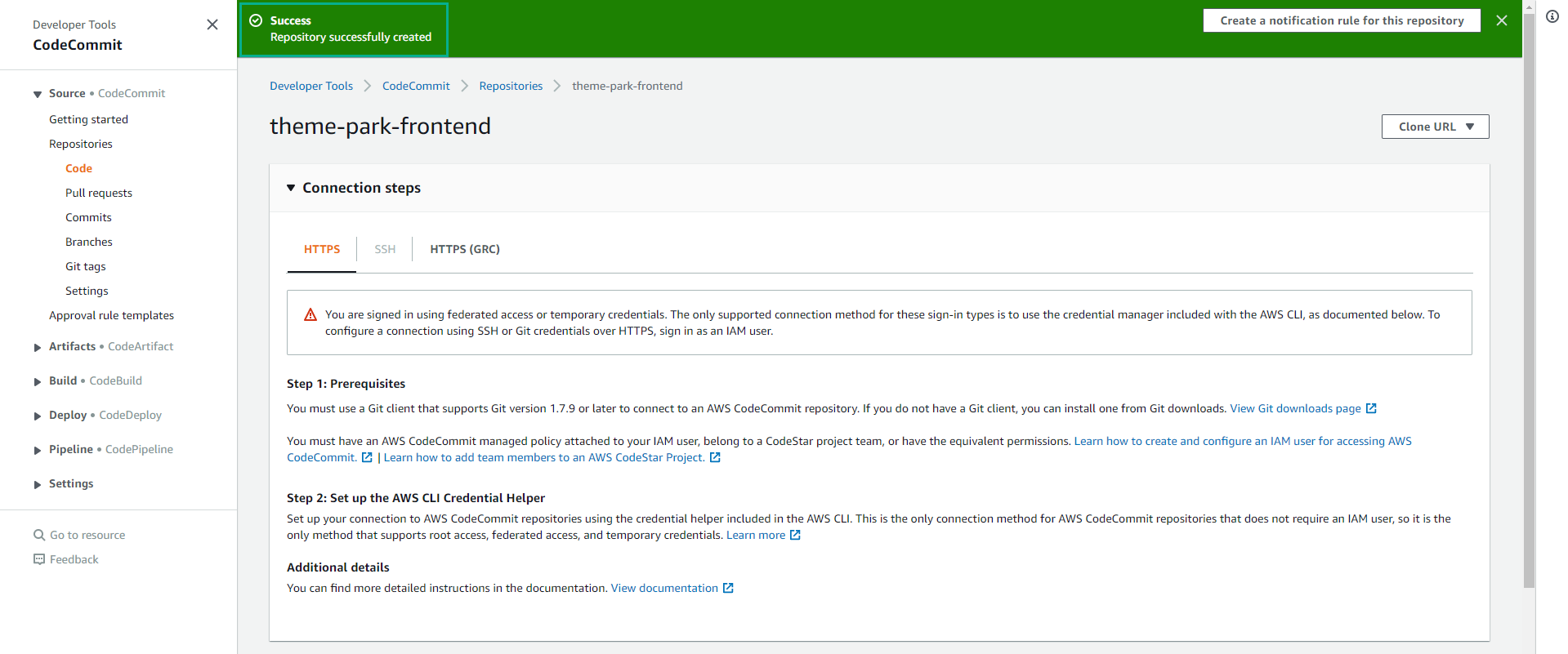Switch to the HTTPS (GRC) tab
This screenshot has width=1568, height=654.
pos(465,249)
